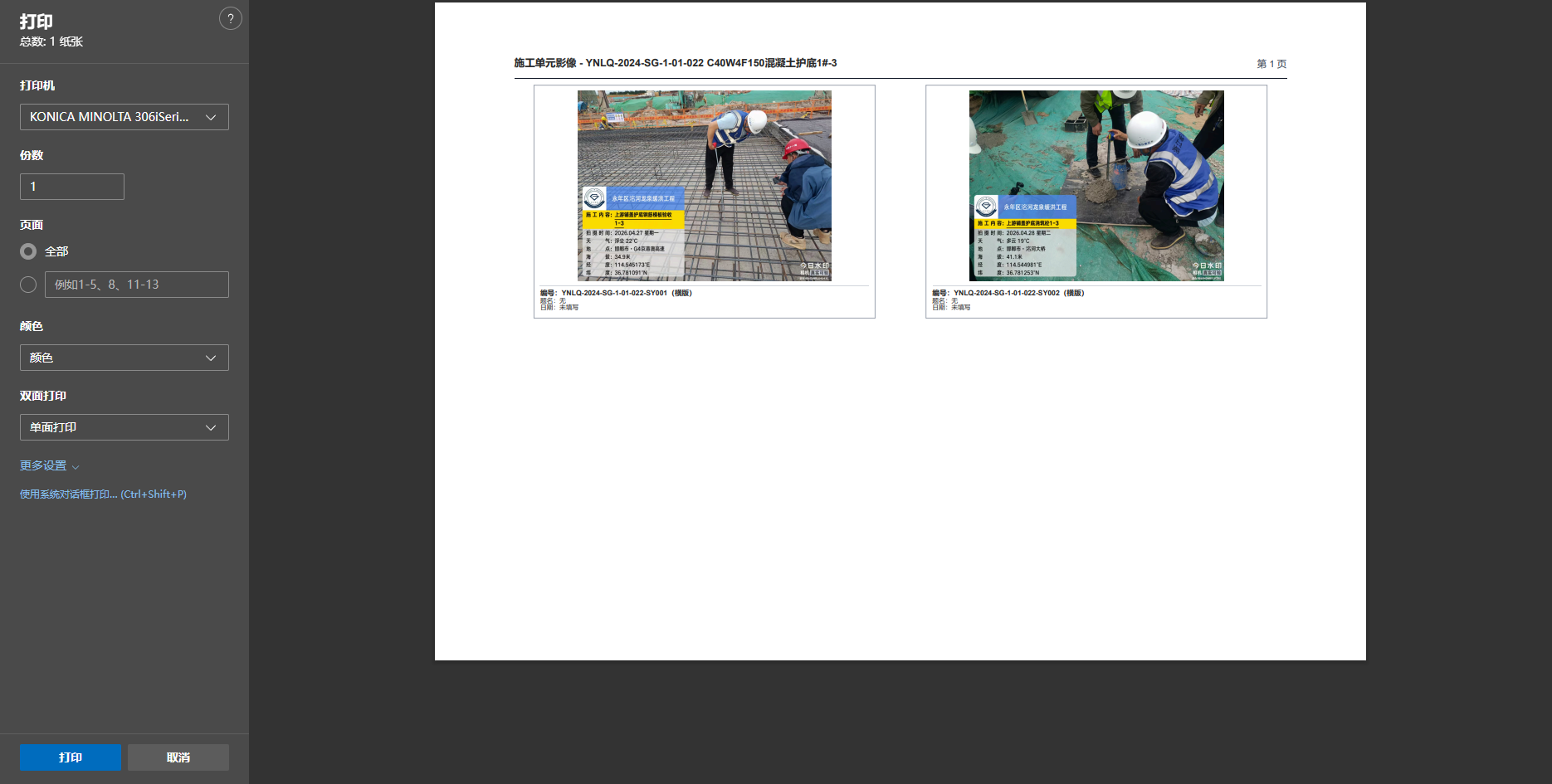Screen dimensions: 1552x784
Task: Click the 取消 cancel button
Action: coord(178,757)
